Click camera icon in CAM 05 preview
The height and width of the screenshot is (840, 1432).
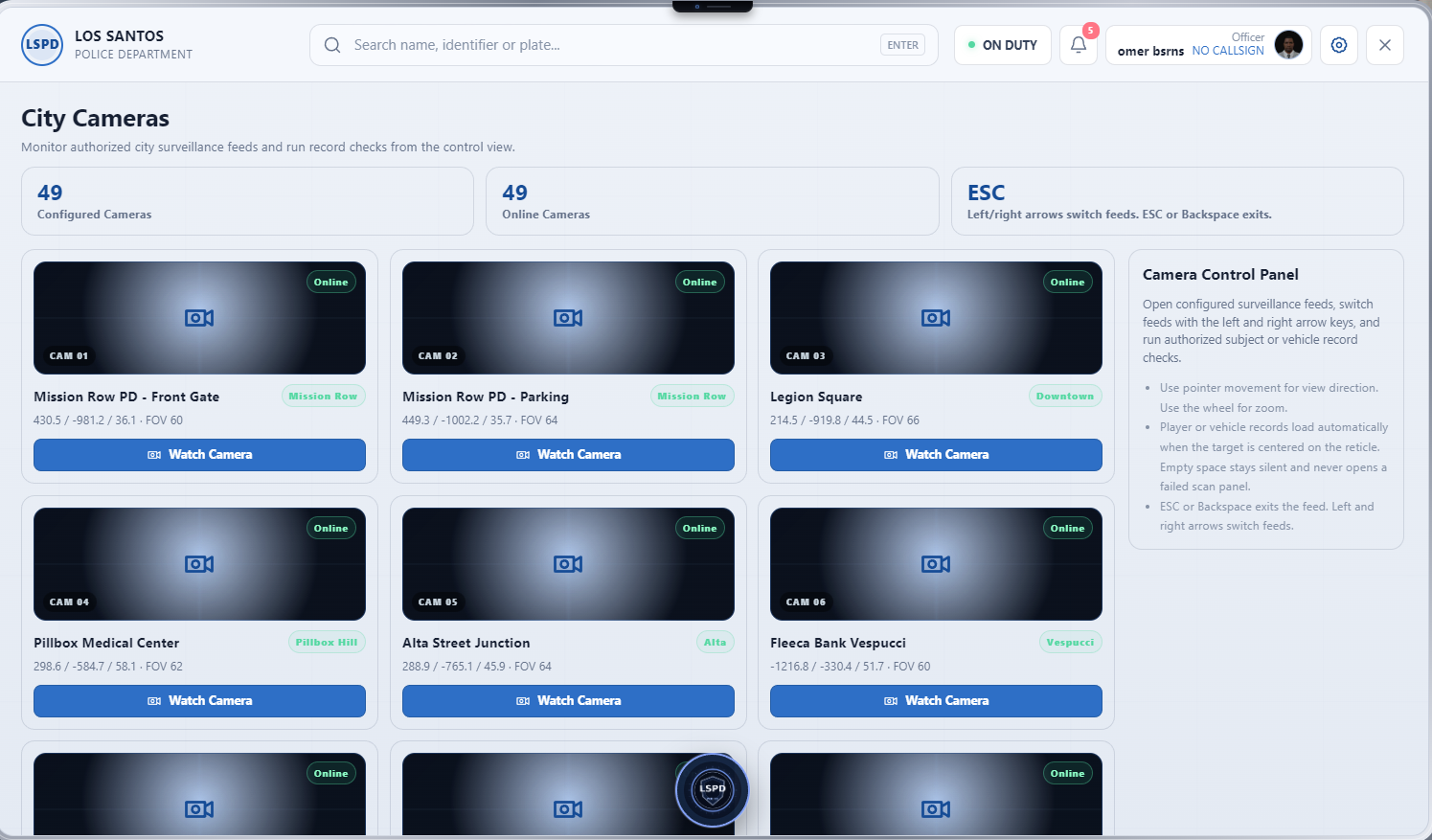pos(568,564)
